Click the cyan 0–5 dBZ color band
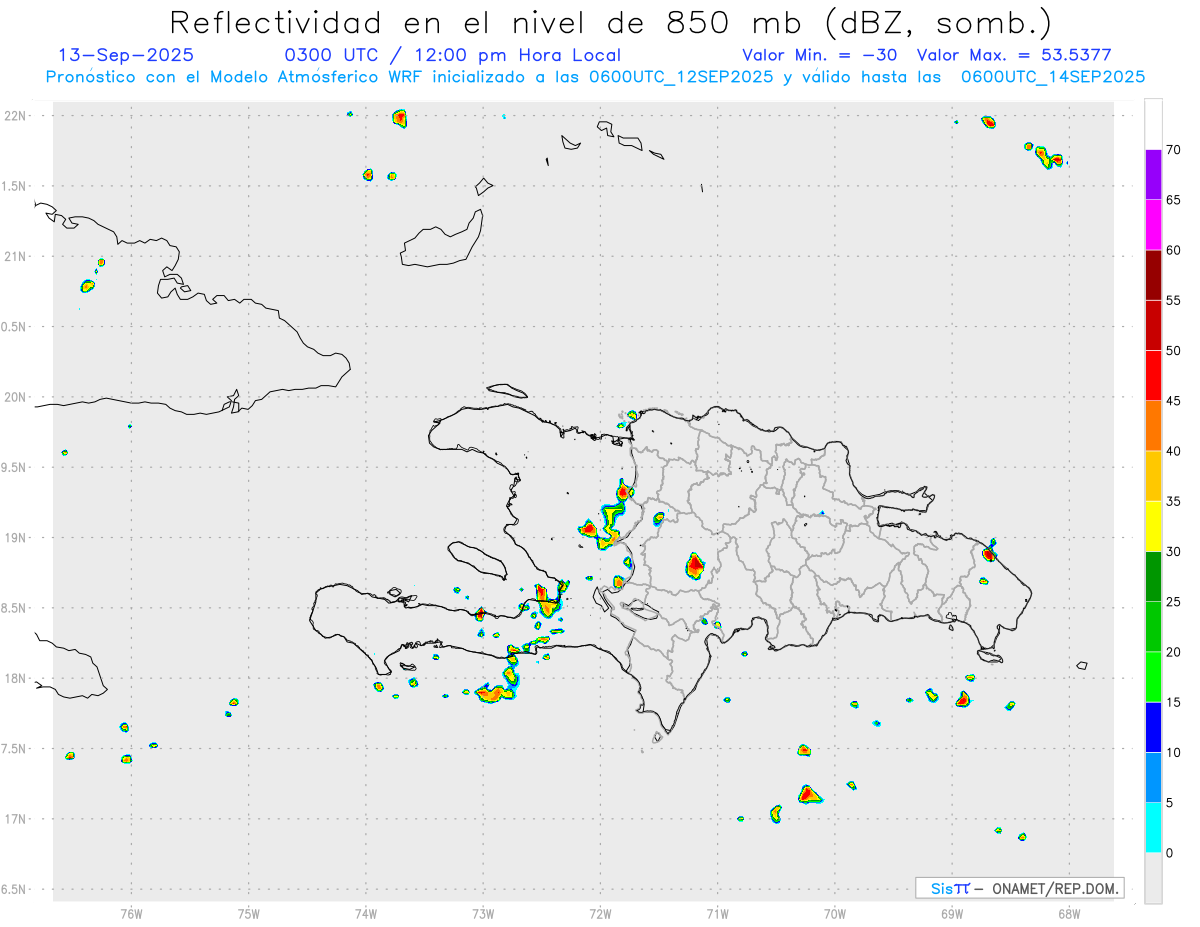The image size is (1200, 927). point(1153,828)
